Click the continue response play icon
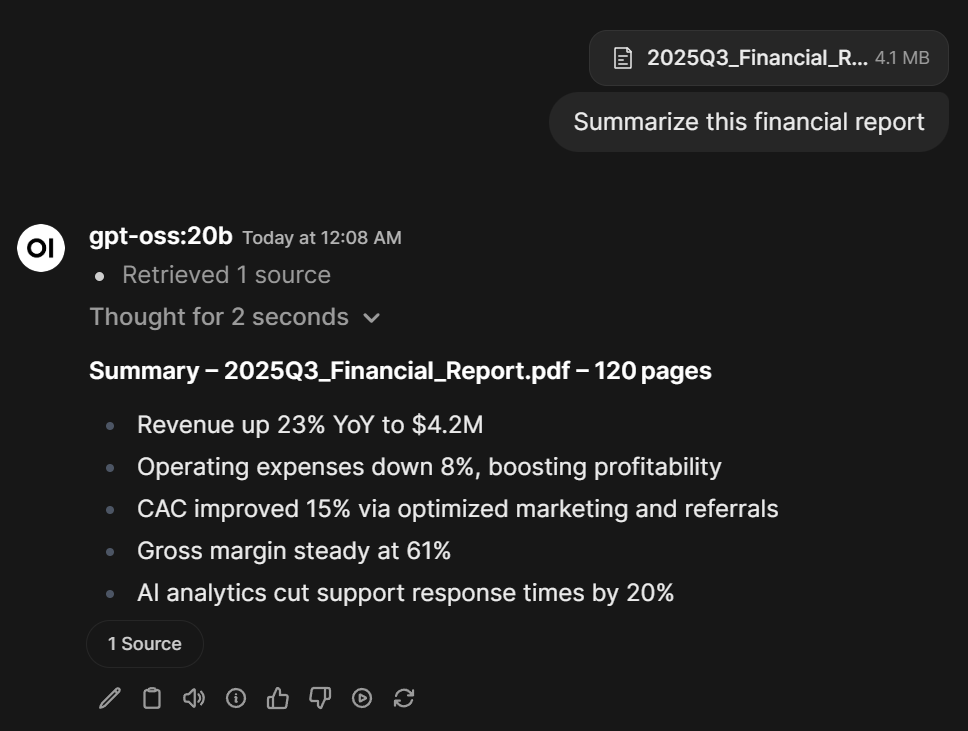 coord(362,698)
